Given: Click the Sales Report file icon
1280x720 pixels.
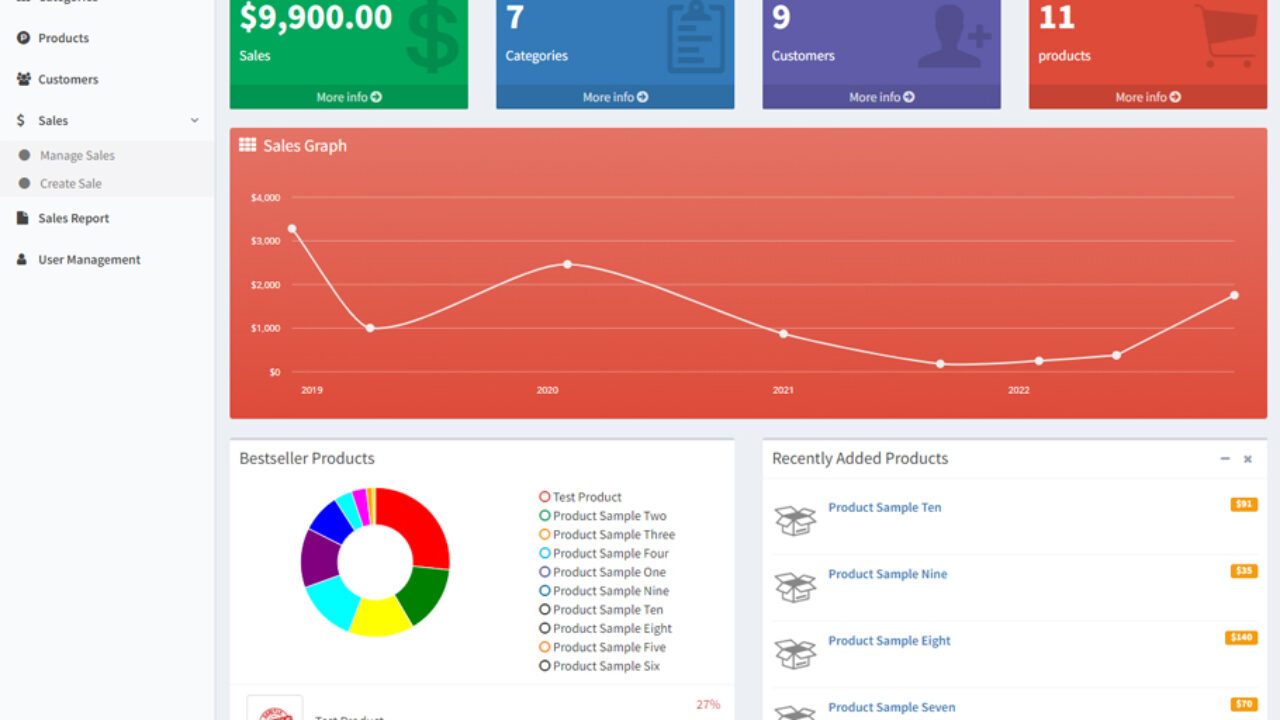Looking at the screenshot, I should (22, 218).
